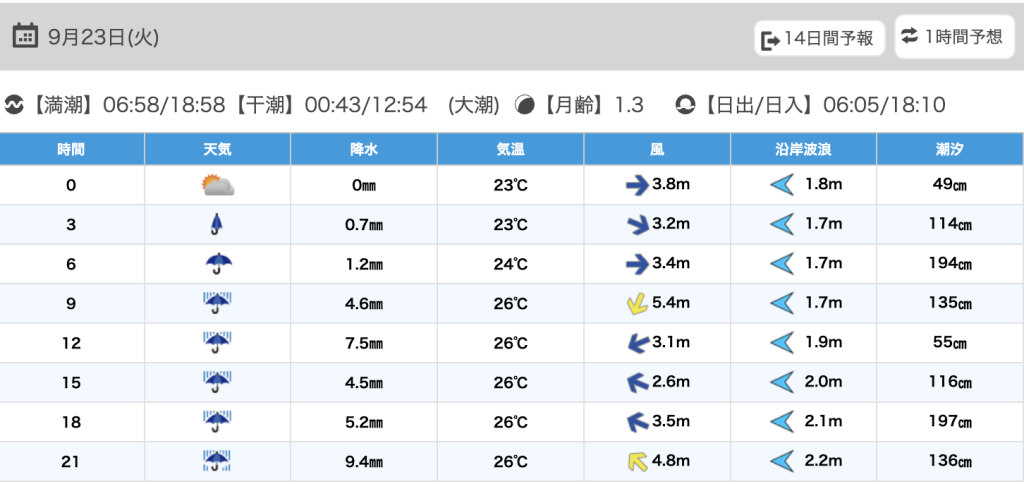Click the 風 column header
This screenshot has height=484, width=1024.
[x=657, y=150]
